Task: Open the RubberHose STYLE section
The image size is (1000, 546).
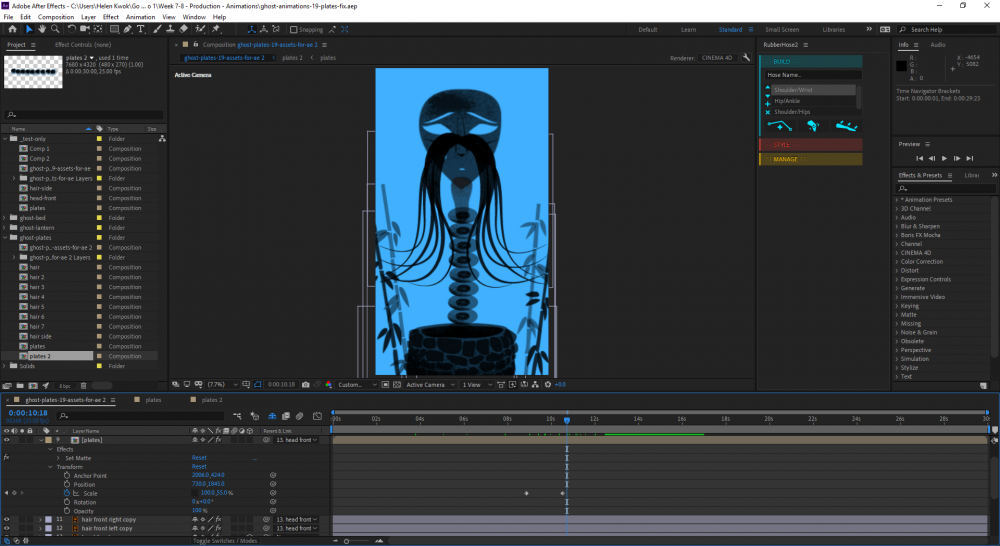Action: [x=811, y=145]
